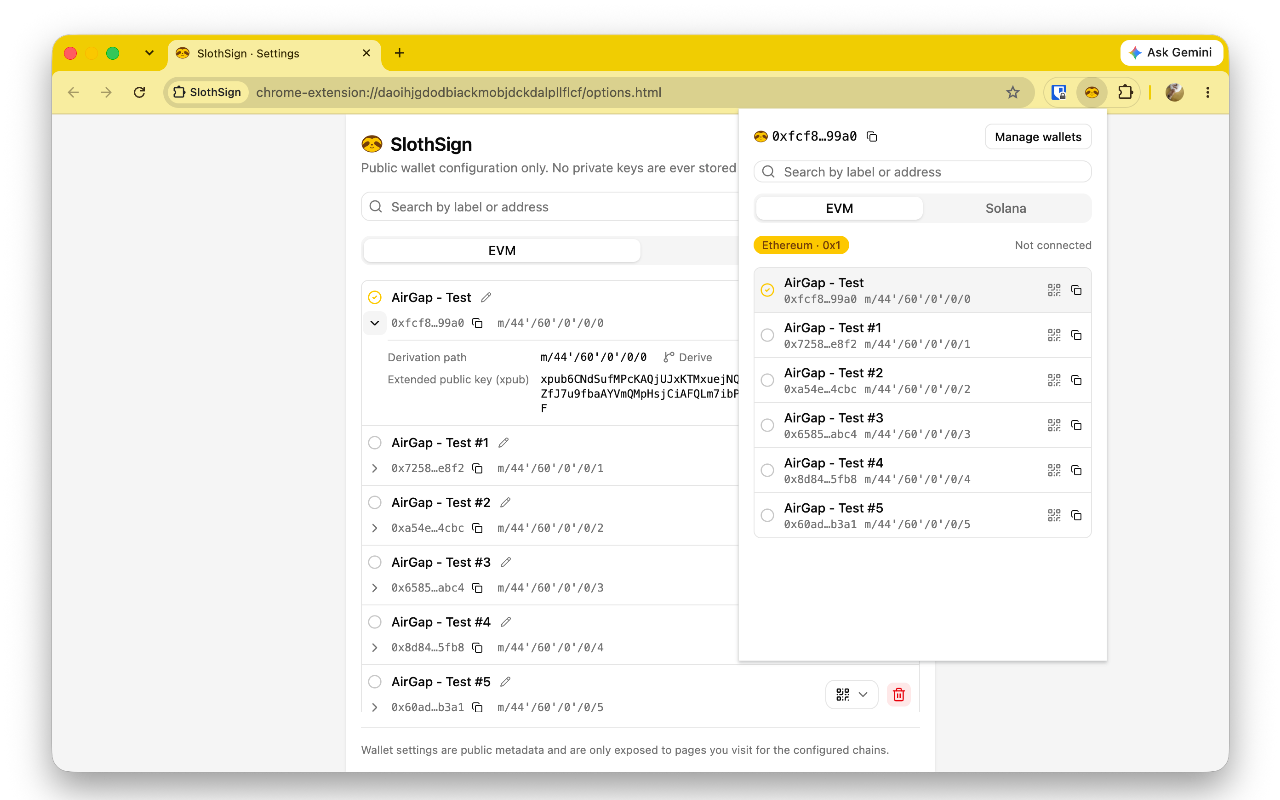Image resolution: width=1280 pixels, height=800 pixels.
Task: Select AirGap - Test #2 radio in popup
Action: (767, 380)
